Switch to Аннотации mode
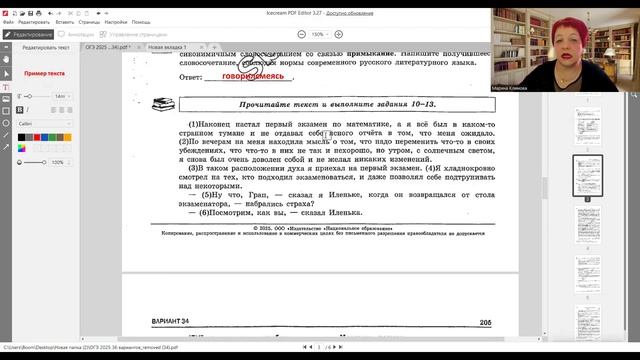The width and height of the screenshot is (640, 360). pos(76,35)
